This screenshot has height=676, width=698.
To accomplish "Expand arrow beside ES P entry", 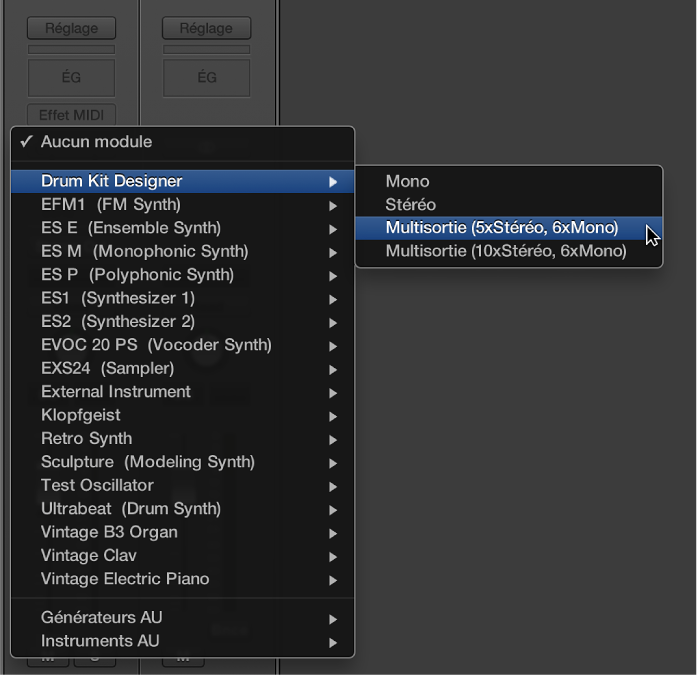I will point(333,276).
